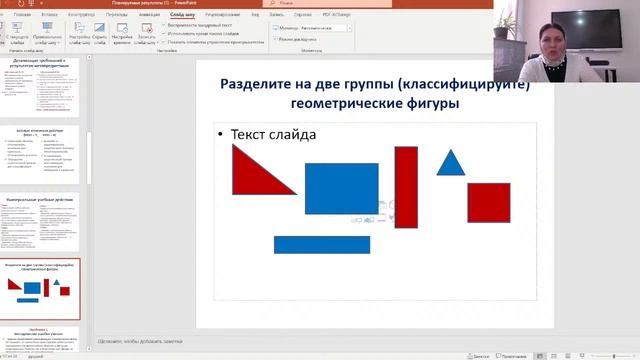The height and width of the screenshot is (360, 640).
Task: Switch to the Запись tab
Action: pos(276,15)
